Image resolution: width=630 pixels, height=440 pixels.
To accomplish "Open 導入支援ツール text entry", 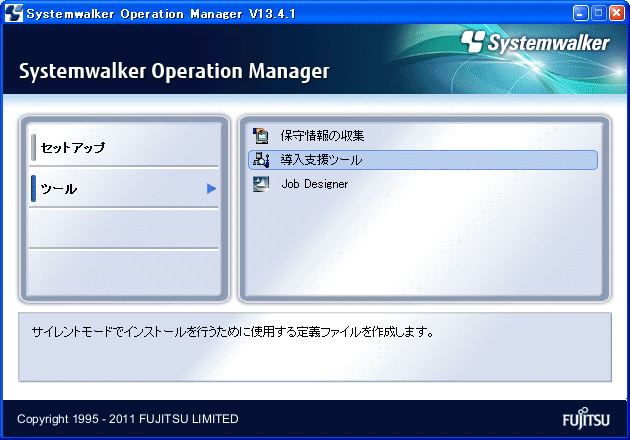I will click(x=321, y=160).
